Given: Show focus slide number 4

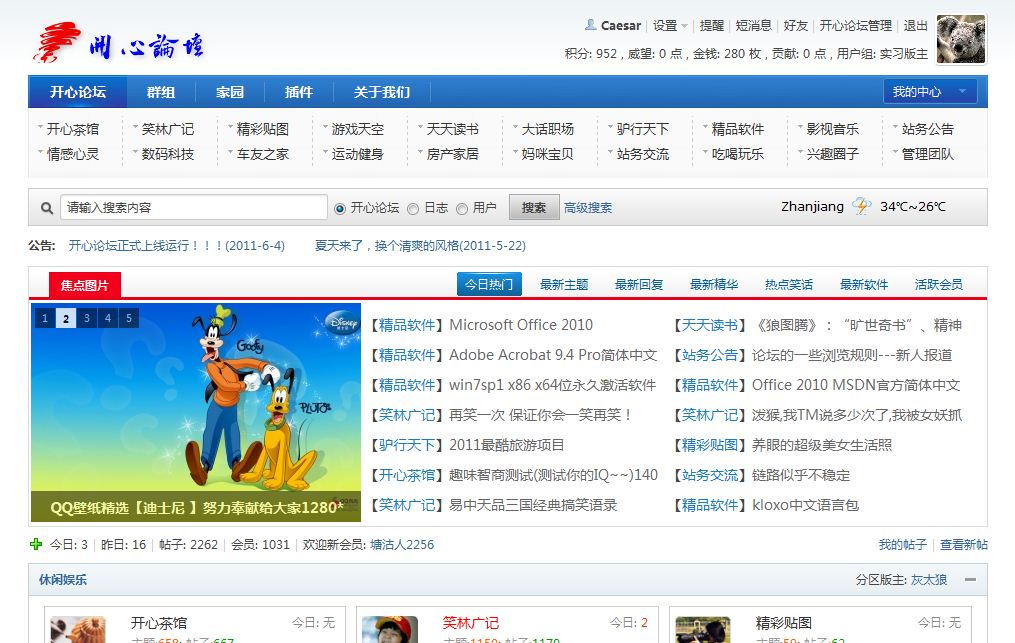Looking at the screenshot, I should pyautogui.click(x=108, y=318).
